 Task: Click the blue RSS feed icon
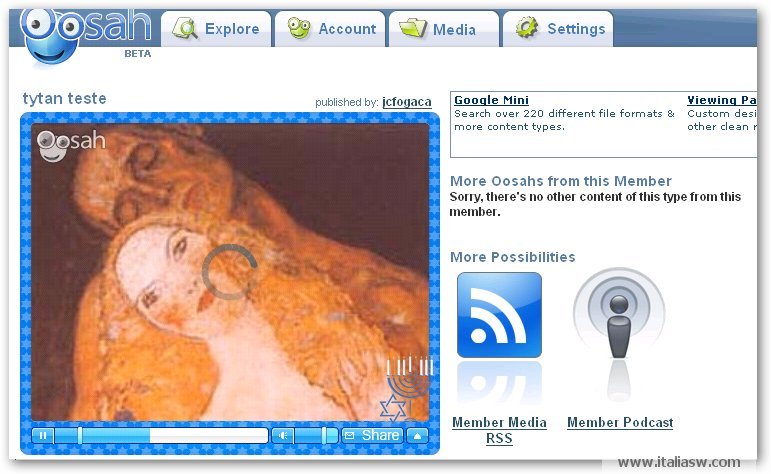pyautogui.click(x=499, y=315)
